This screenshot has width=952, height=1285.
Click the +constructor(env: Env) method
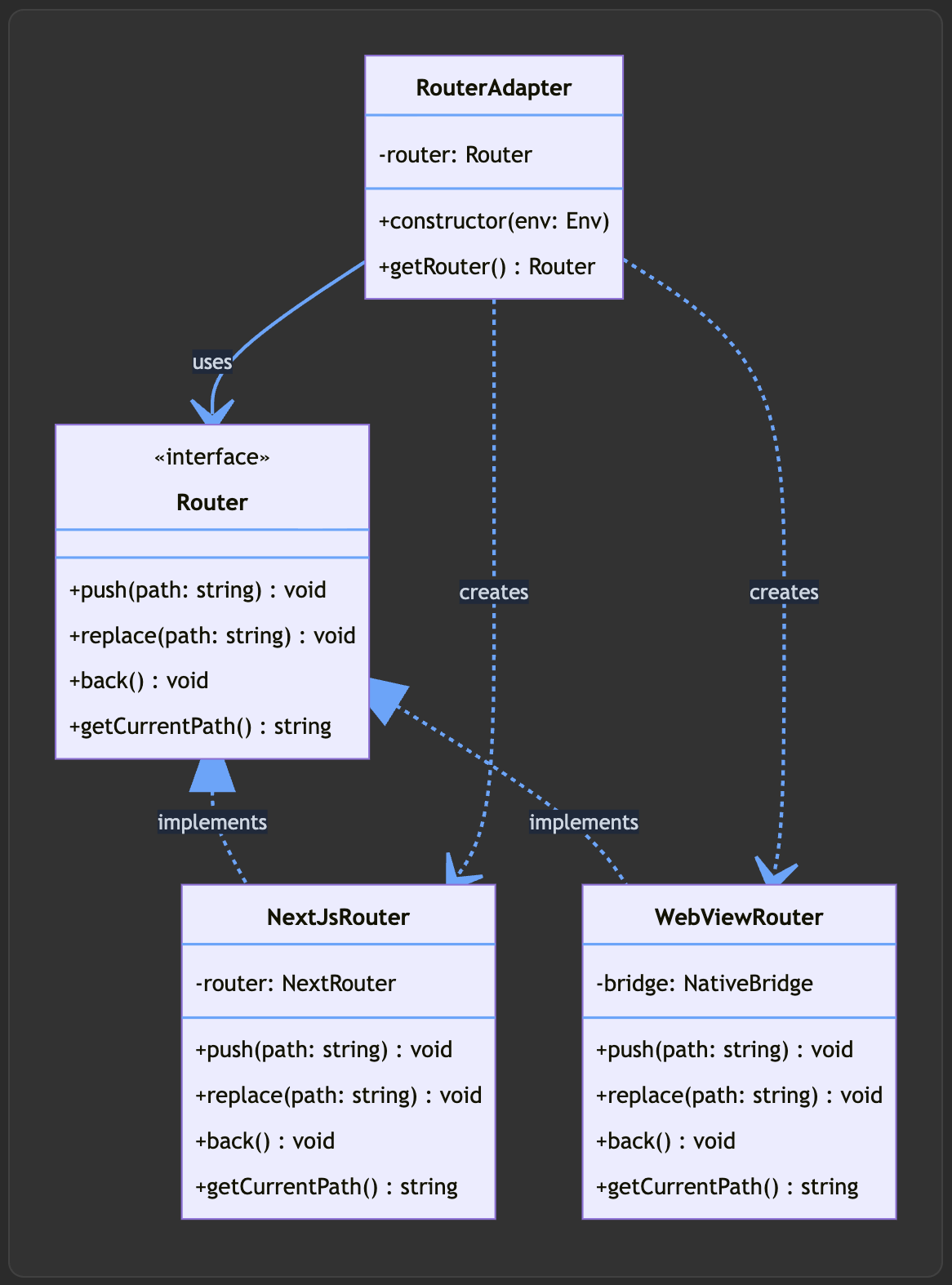[493, 221]
